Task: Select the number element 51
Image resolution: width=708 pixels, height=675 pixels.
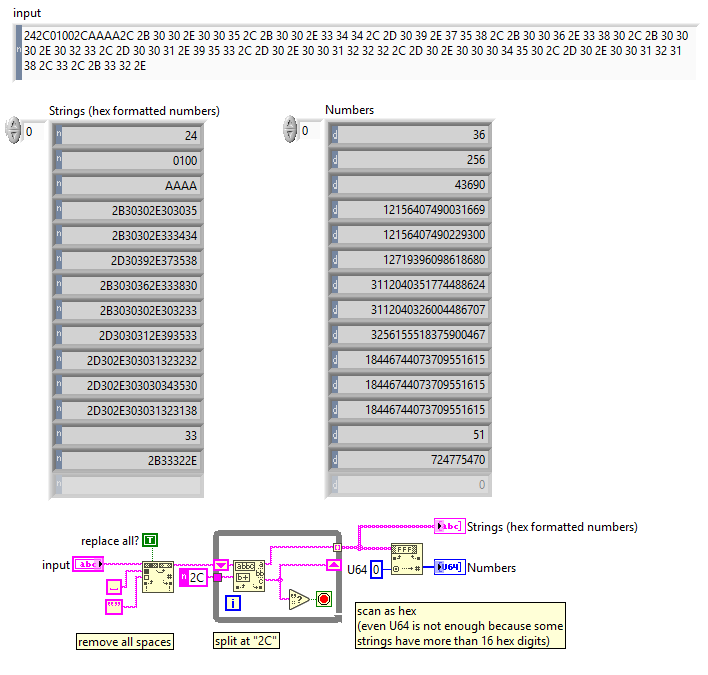Action: pyautogui.click(x=410, y=434)
